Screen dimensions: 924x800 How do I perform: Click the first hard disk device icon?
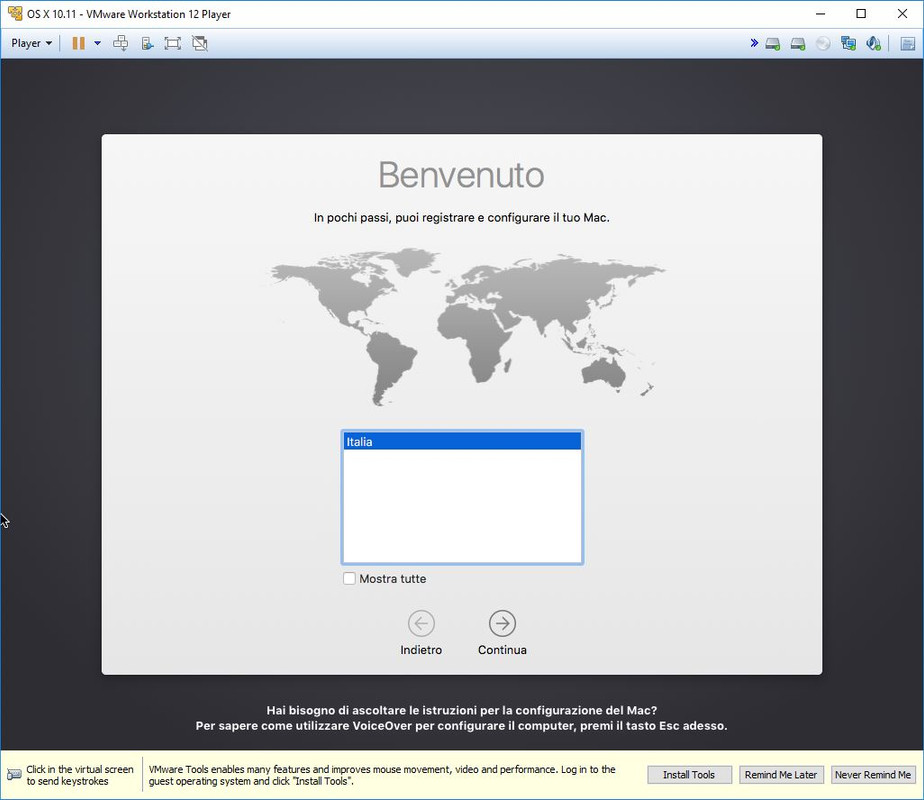point(773,44)
